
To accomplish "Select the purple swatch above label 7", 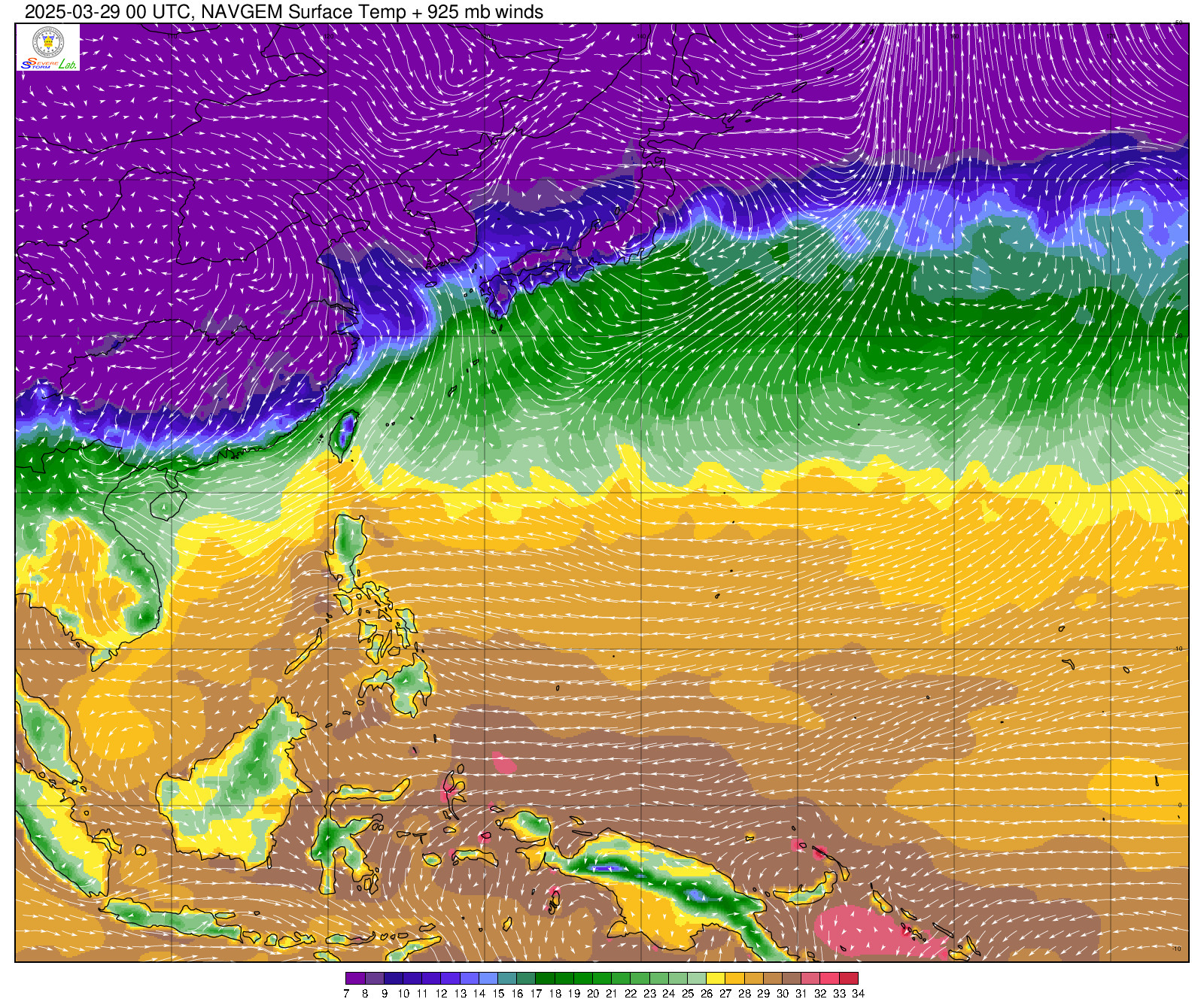I will point(355,979).
